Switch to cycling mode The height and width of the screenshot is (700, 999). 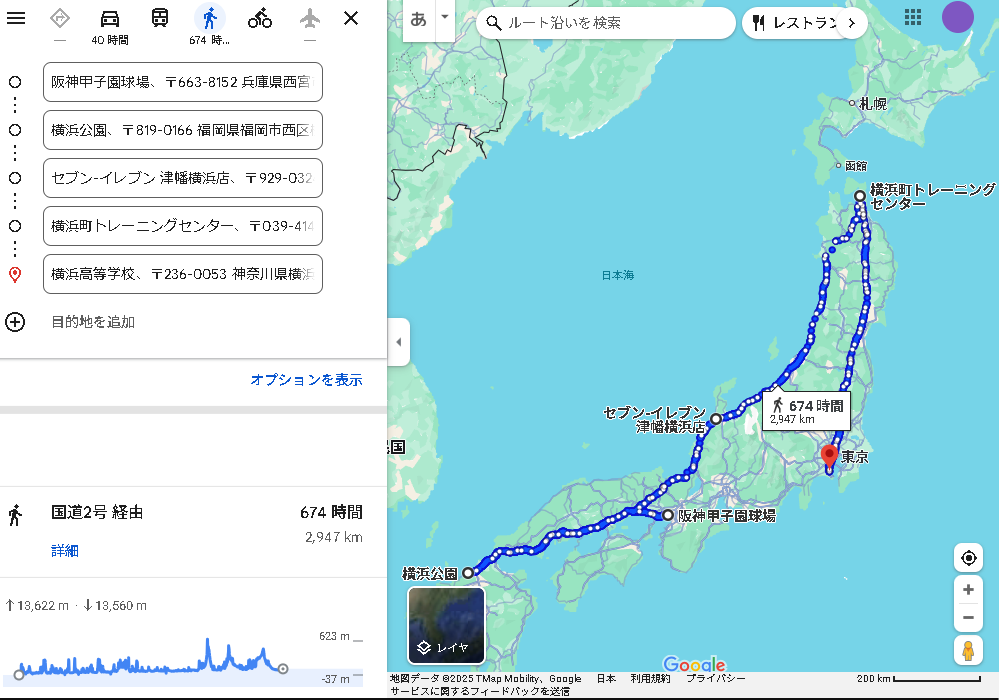pos(260,18)
